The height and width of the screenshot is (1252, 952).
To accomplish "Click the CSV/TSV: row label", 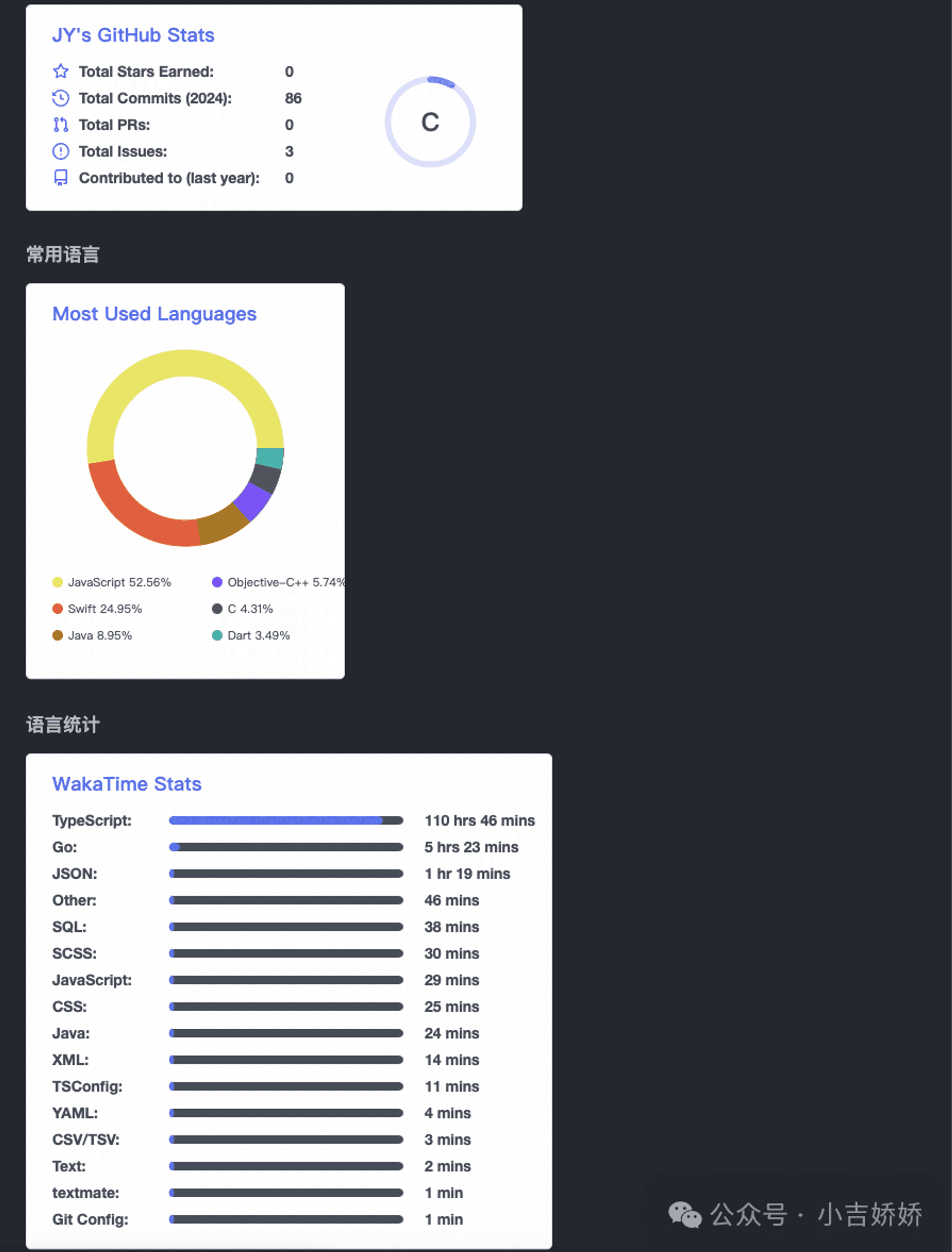I will (x=86, y=1139).
